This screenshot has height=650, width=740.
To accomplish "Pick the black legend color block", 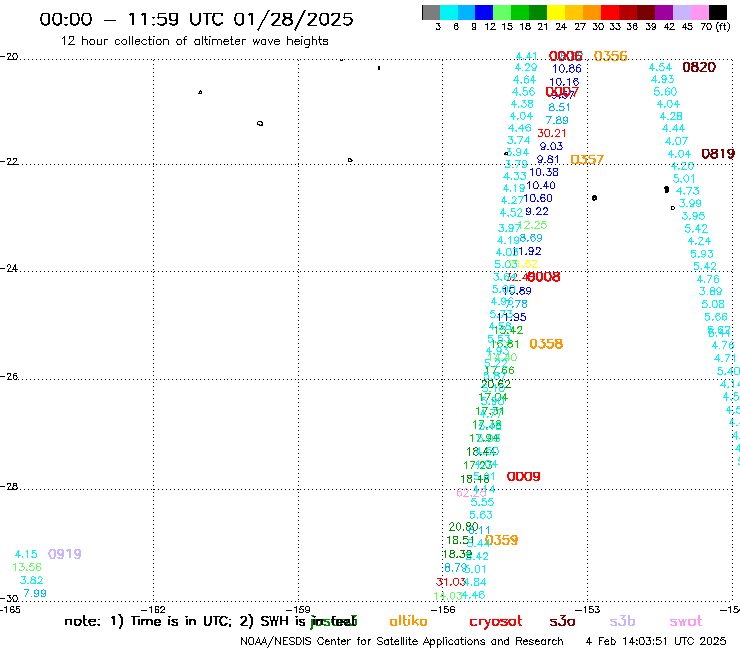I will (717, 12).
